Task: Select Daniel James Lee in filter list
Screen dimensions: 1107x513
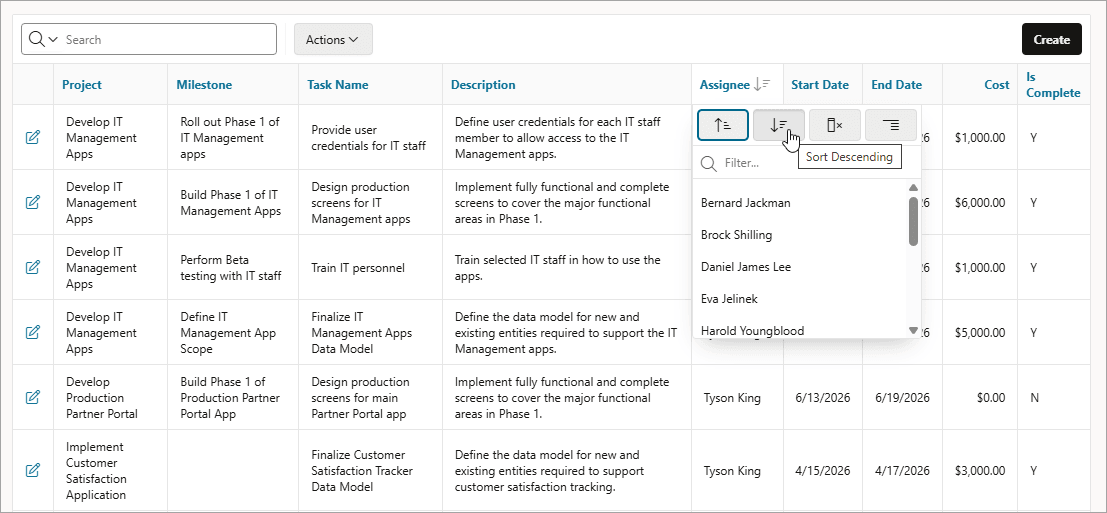Action: point(746,267)
